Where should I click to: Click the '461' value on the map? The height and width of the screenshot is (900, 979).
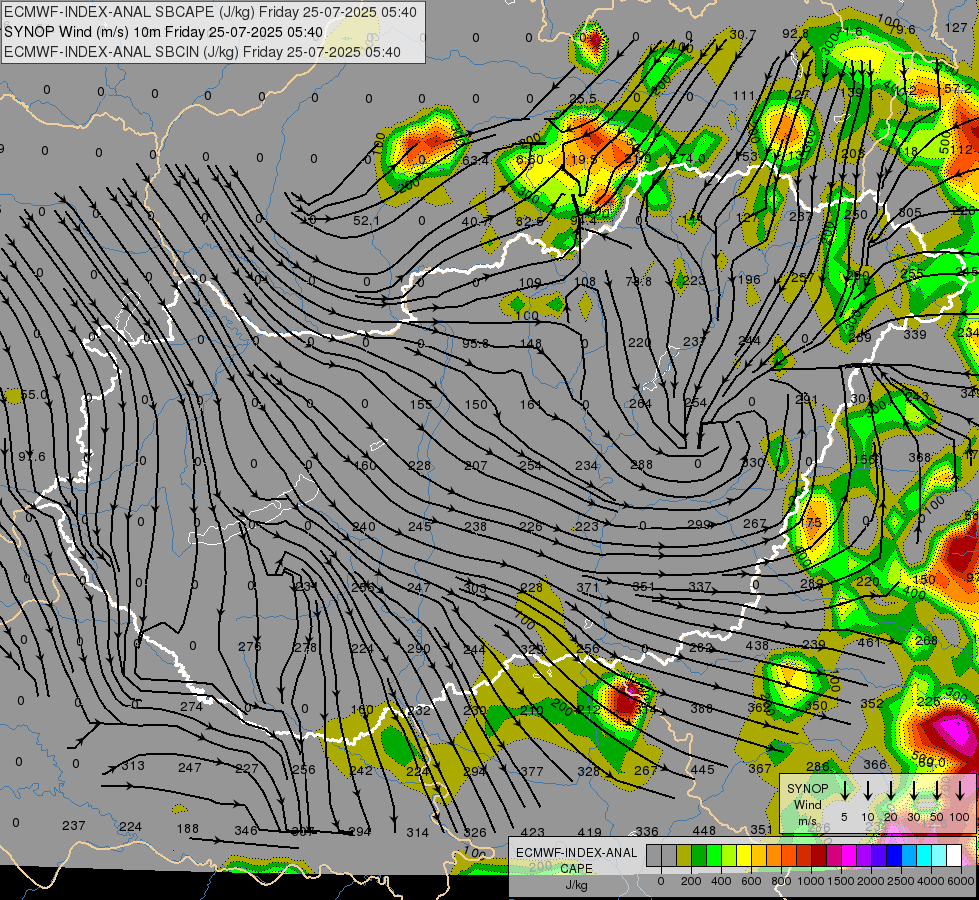[869, 642]
